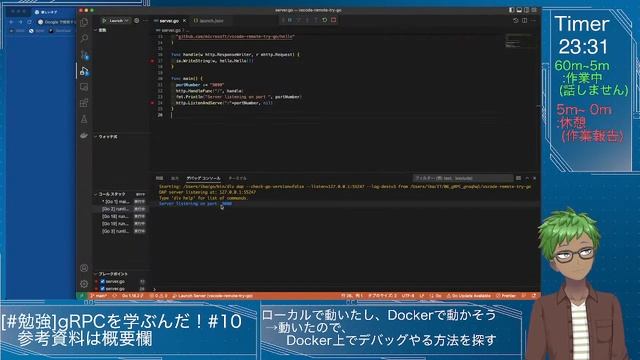Image resolution: width=640 pixels, height=360 pixels.
Task: Select the [Go 1] main call stack entry
Action: [x=122, y=202]
